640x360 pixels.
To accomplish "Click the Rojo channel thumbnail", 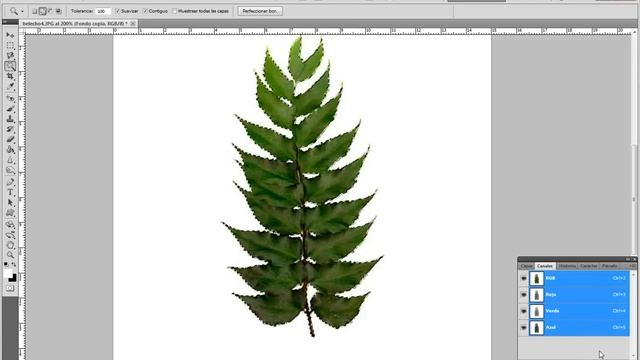I will 536,295.
